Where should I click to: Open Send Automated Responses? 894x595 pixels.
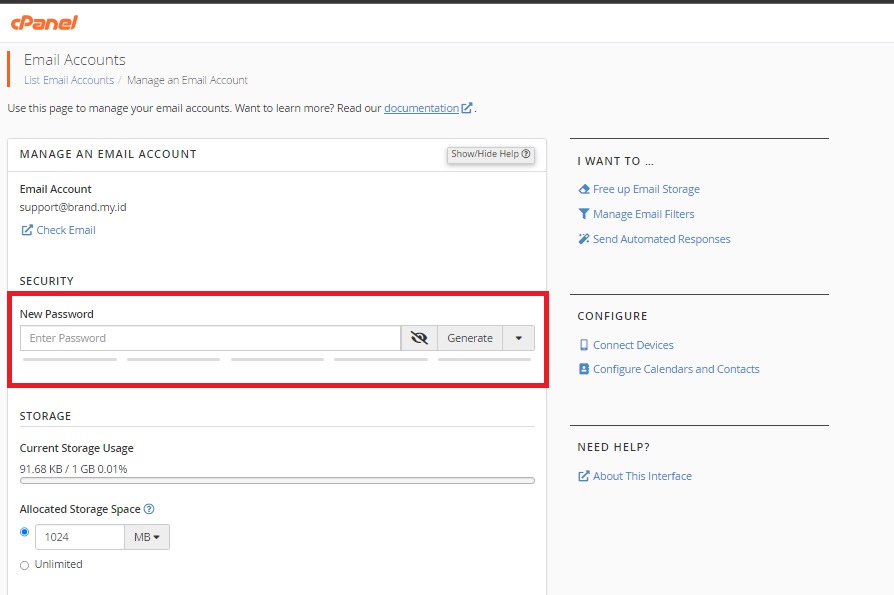tap(661, 239)
